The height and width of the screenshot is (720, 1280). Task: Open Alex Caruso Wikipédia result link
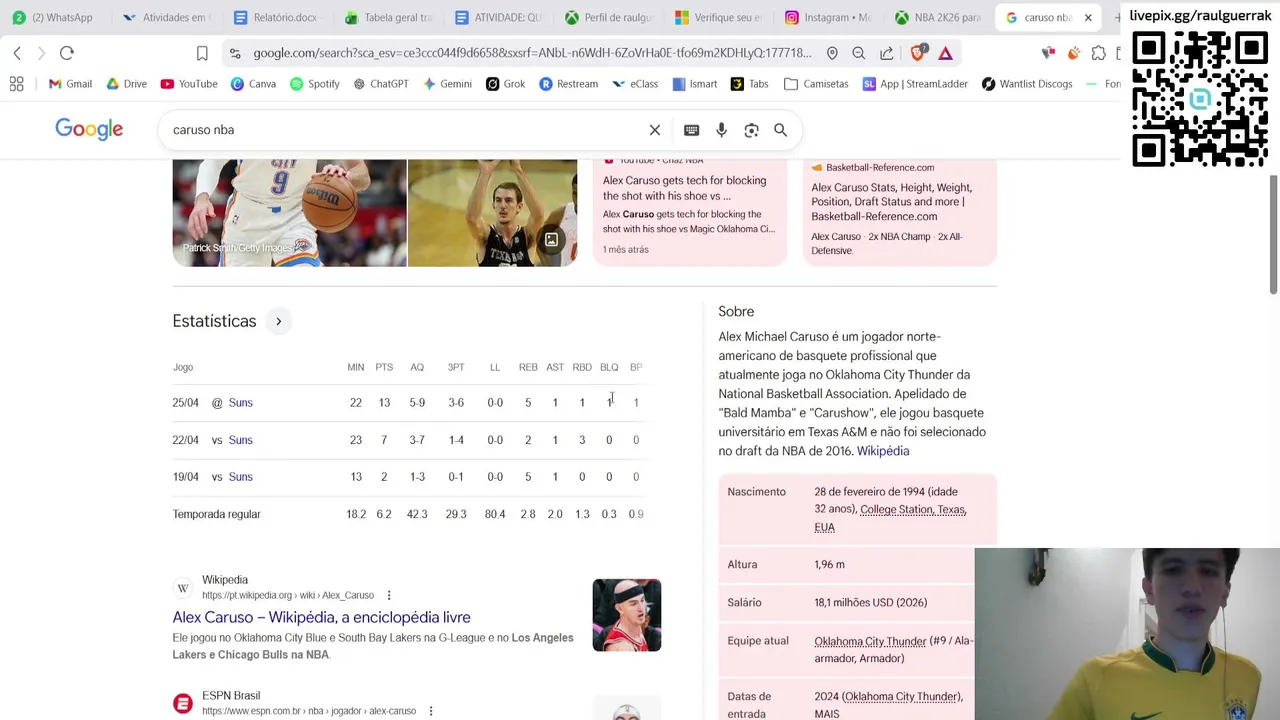pyautogui.click(x=321, y=617)
